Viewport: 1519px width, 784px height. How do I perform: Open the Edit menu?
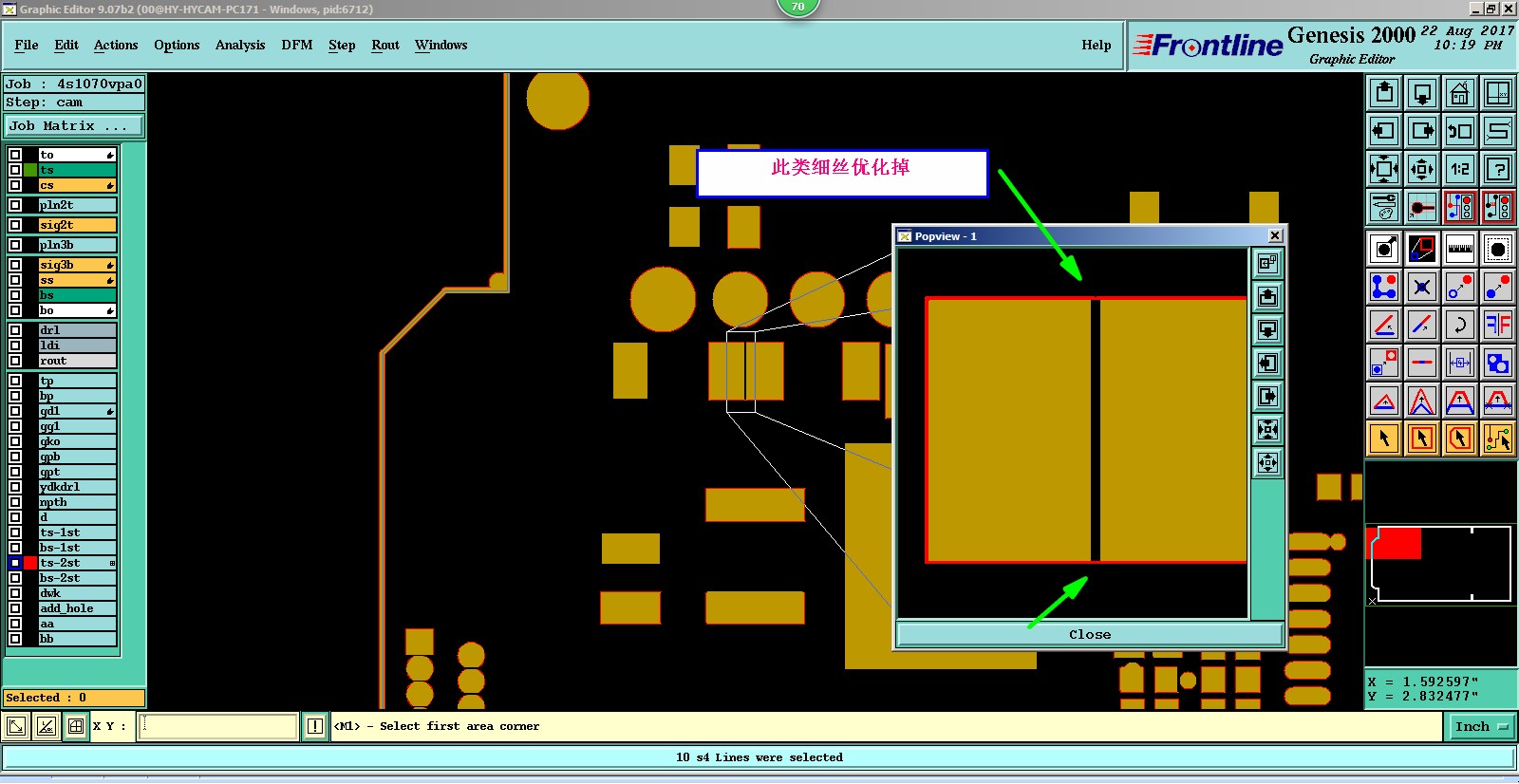66,45
